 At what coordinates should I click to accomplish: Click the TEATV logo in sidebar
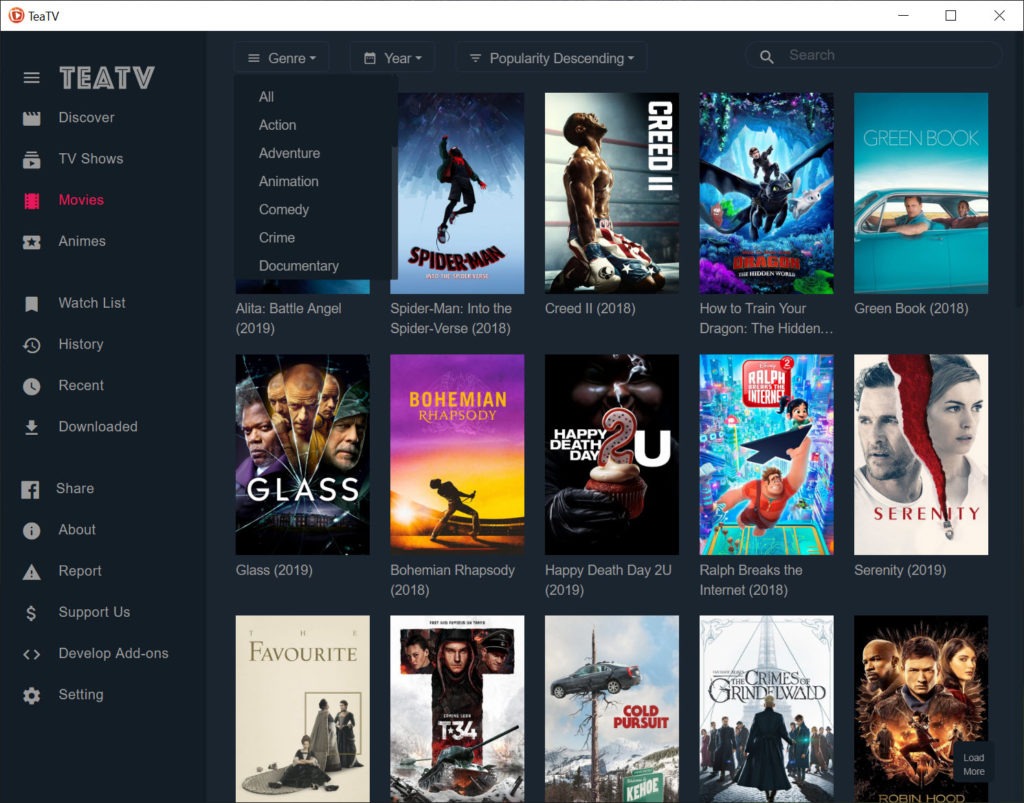[x=107, y=78]
